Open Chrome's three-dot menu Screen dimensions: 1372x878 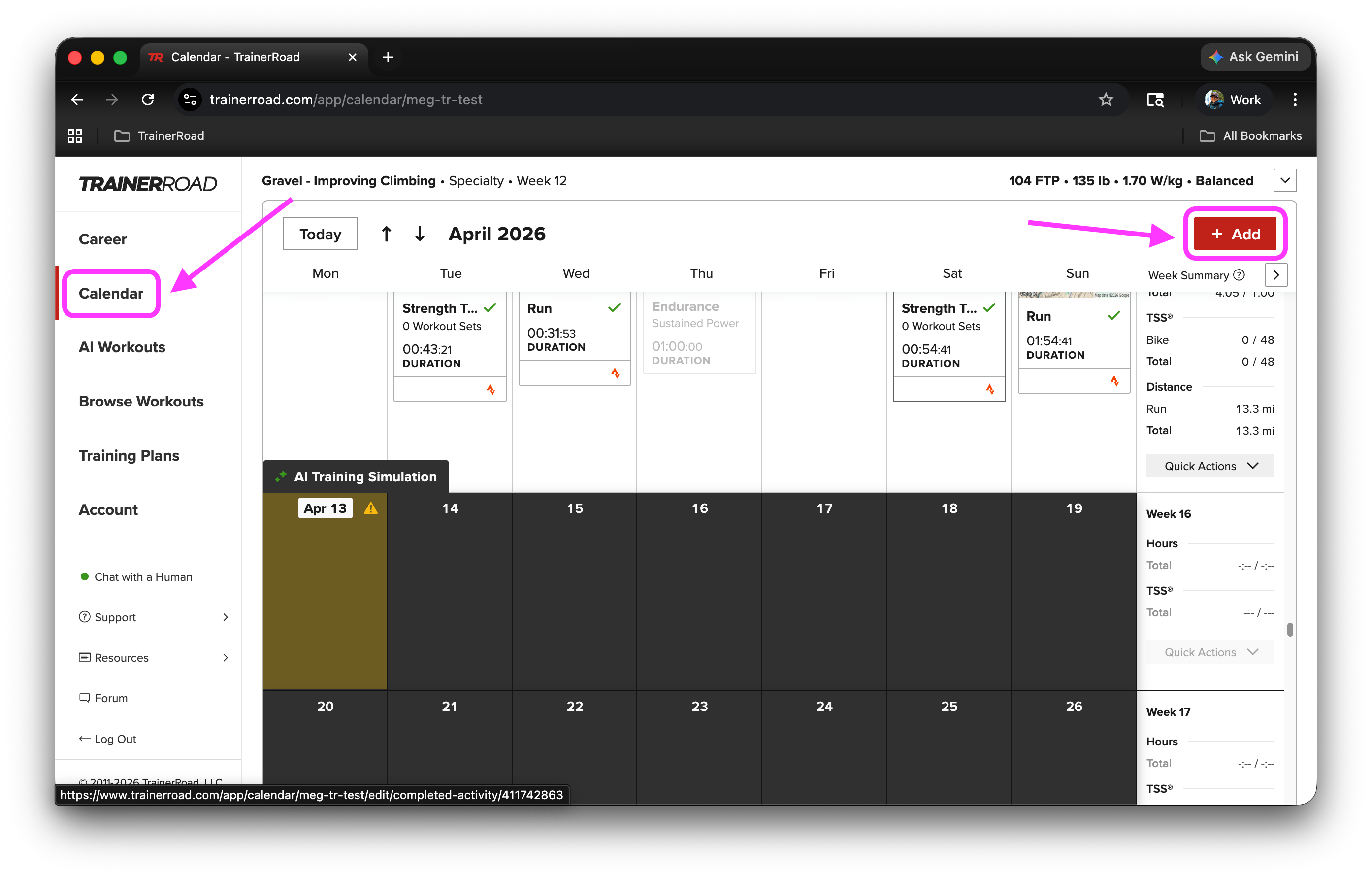[1295, 100]
